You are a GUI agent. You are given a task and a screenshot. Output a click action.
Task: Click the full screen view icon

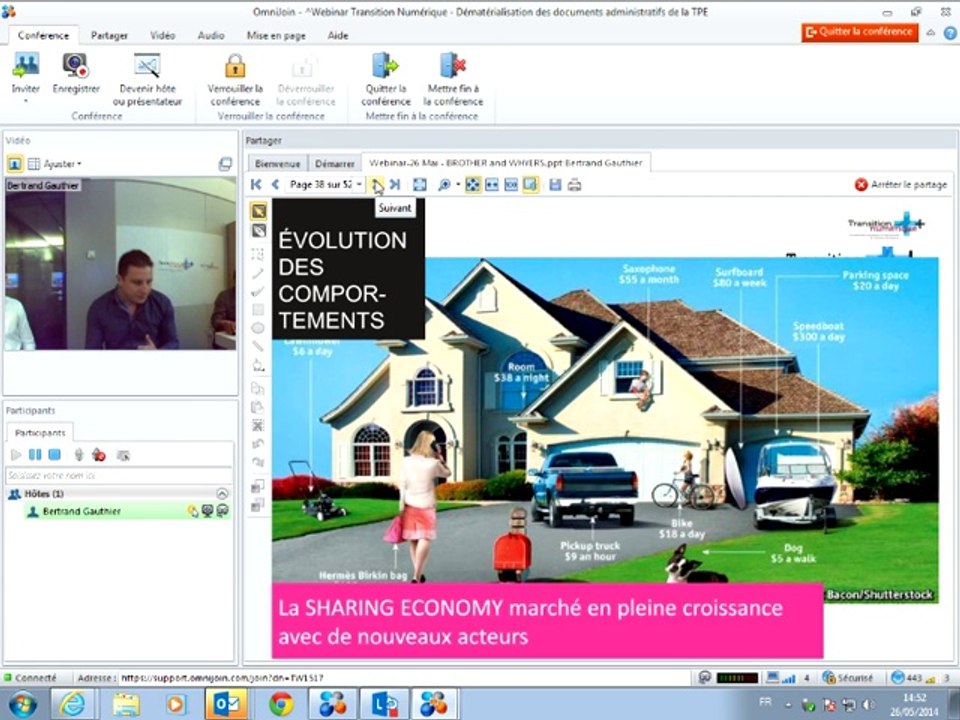(x=419, y=184)
